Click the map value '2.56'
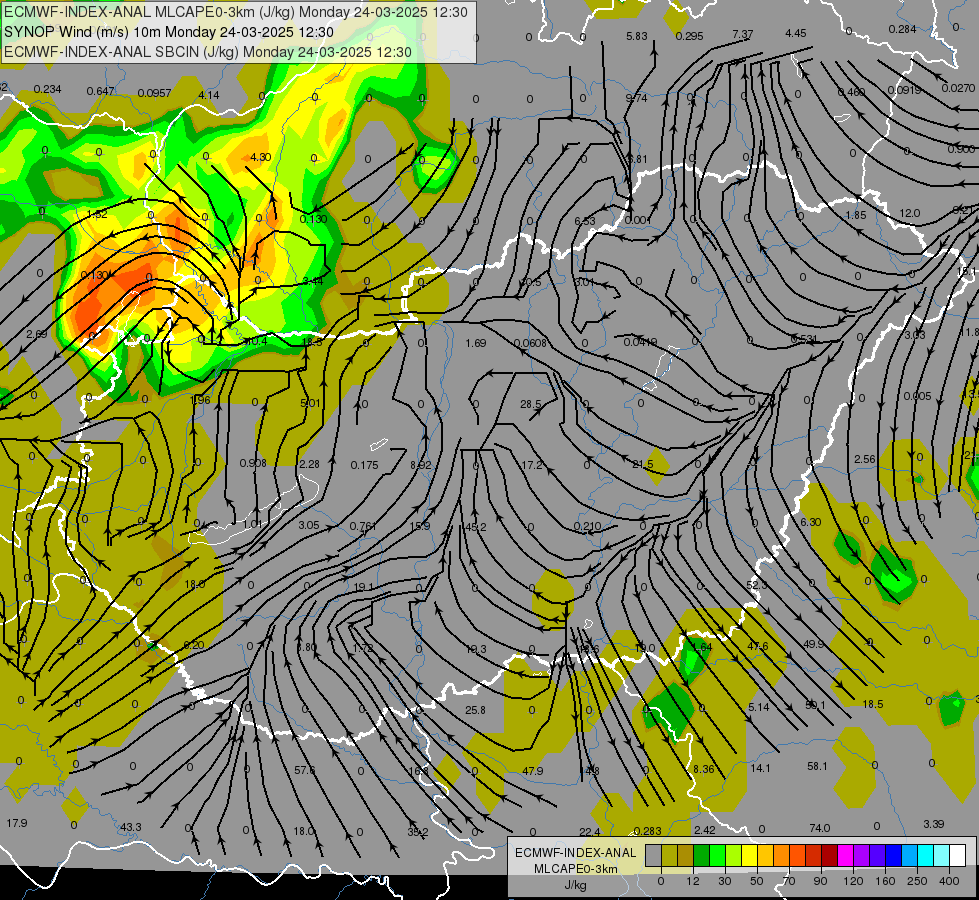 (x=865, y=459)
